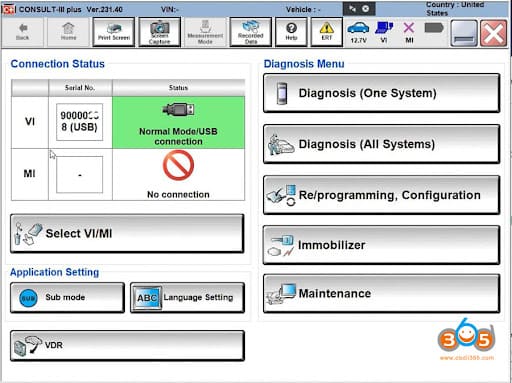Viewport: 512px width, 383px height.
Task: Open Diagnosis (All Systems)
Action: click(x=381, y=144)
